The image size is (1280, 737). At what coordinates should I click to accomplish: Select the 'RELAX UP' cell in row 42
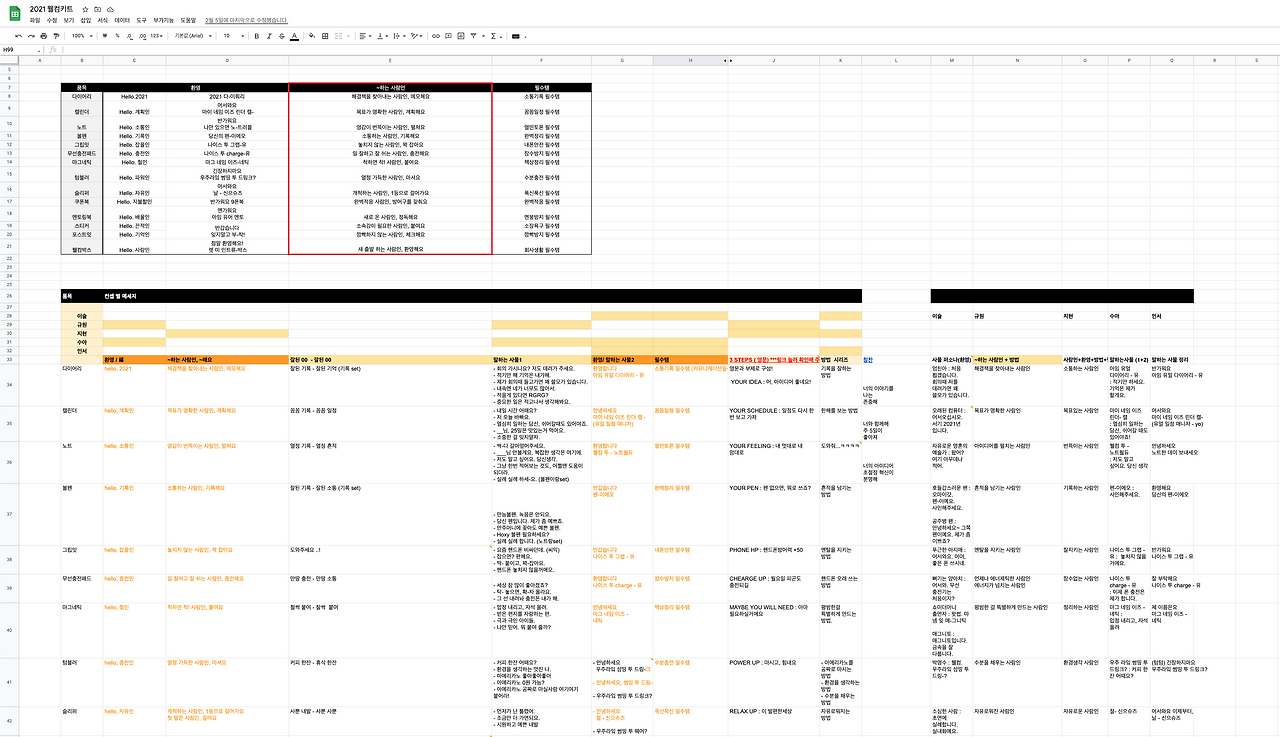[x=773, y=722]
